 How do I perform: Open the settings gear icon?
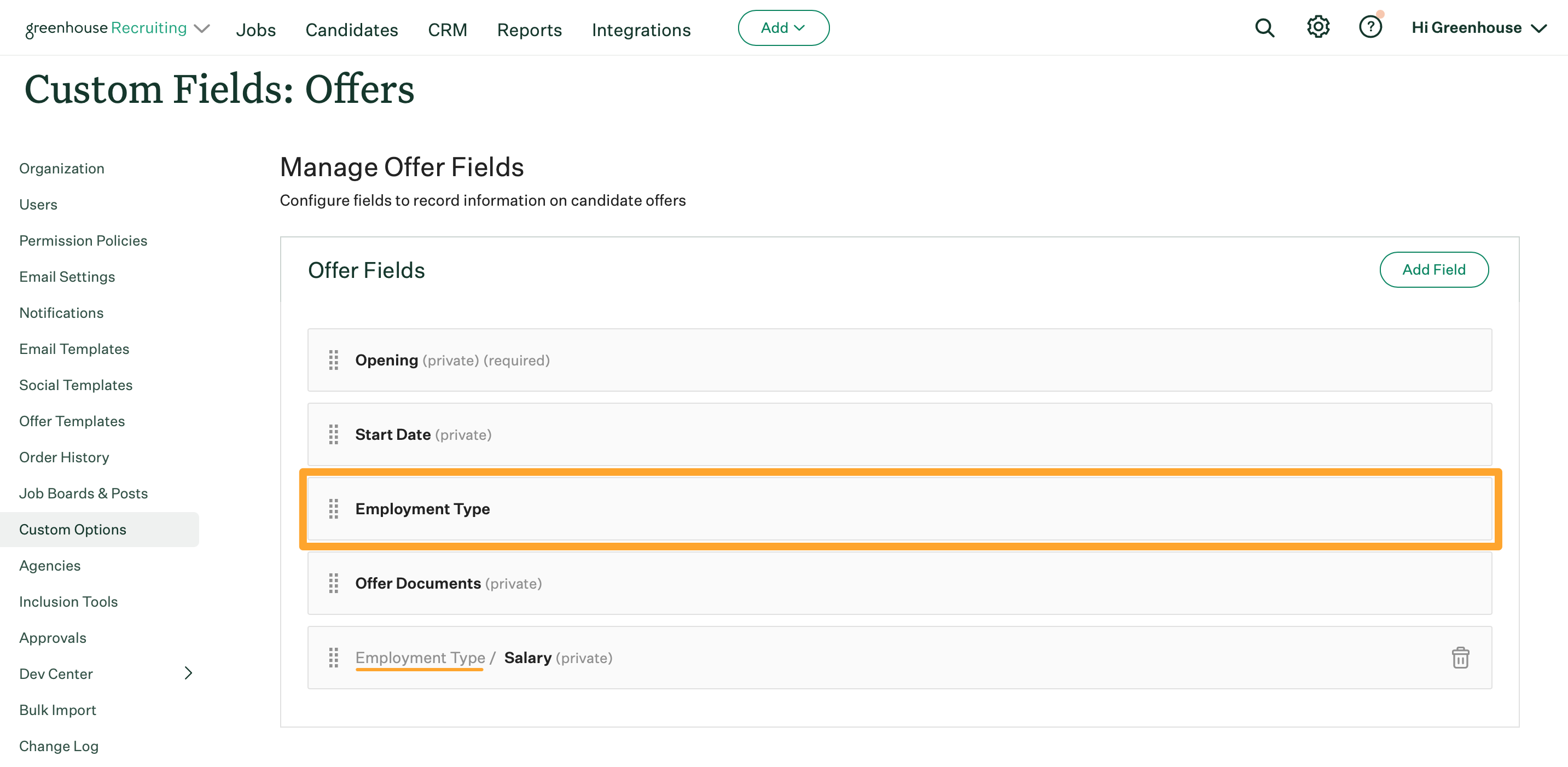(1318, 27)
